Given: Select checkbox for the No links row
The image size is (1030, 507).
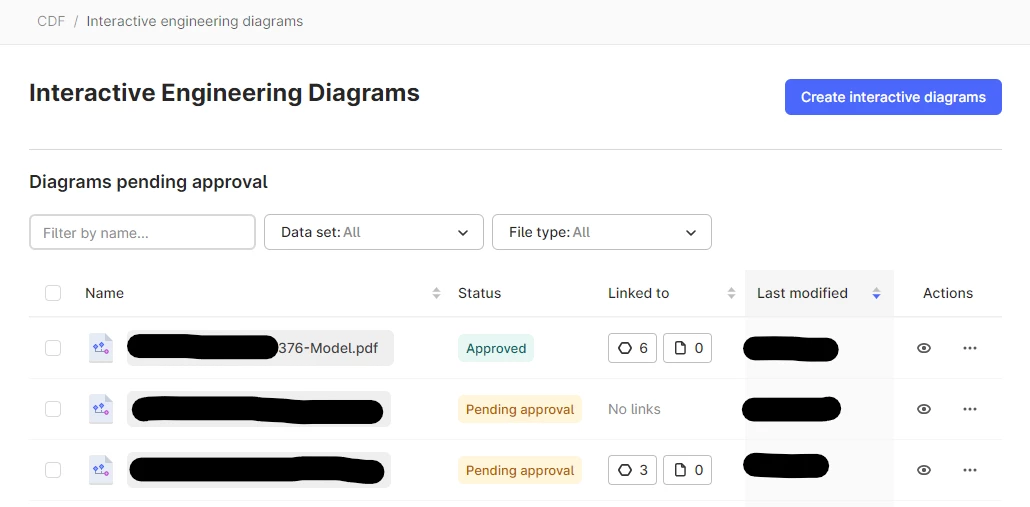Looking at the screenshot, I should pos(53,409).
